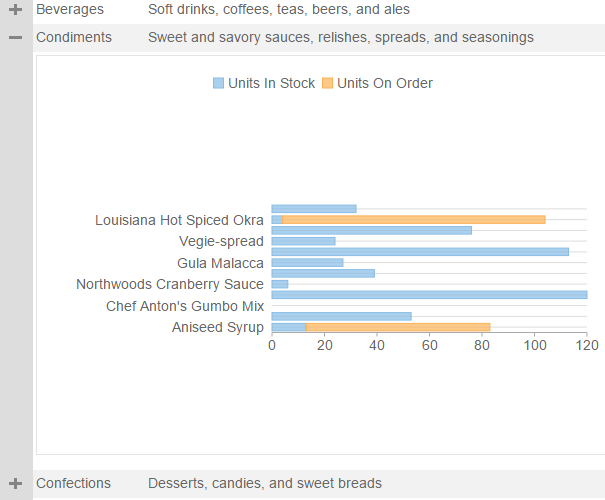Select the Condiments category name
The height and width of the screenshot is (500, 605).
click(74, 37)
